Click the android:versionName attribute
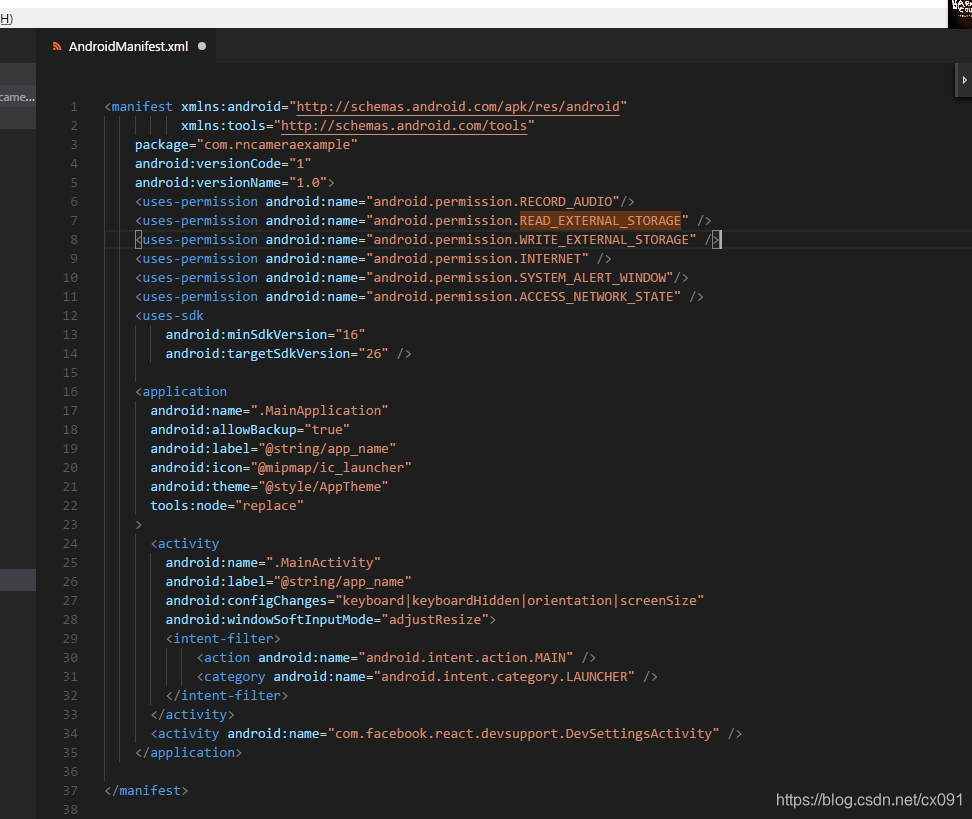 [x=208, y=183]
